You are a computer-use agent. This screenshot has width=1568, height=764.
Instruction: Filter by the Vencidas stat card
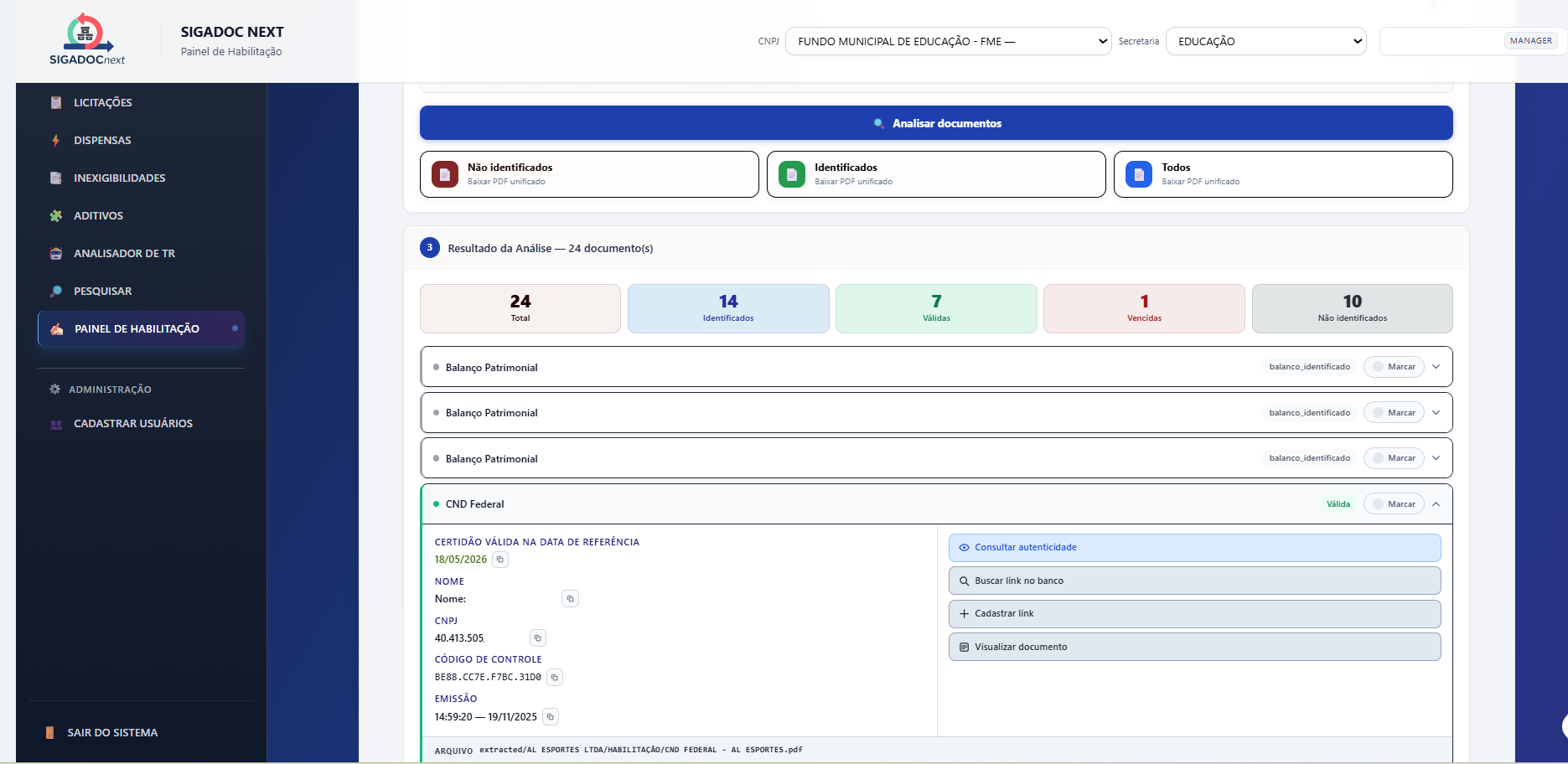pyautogui.click(x=1143, y=308)
